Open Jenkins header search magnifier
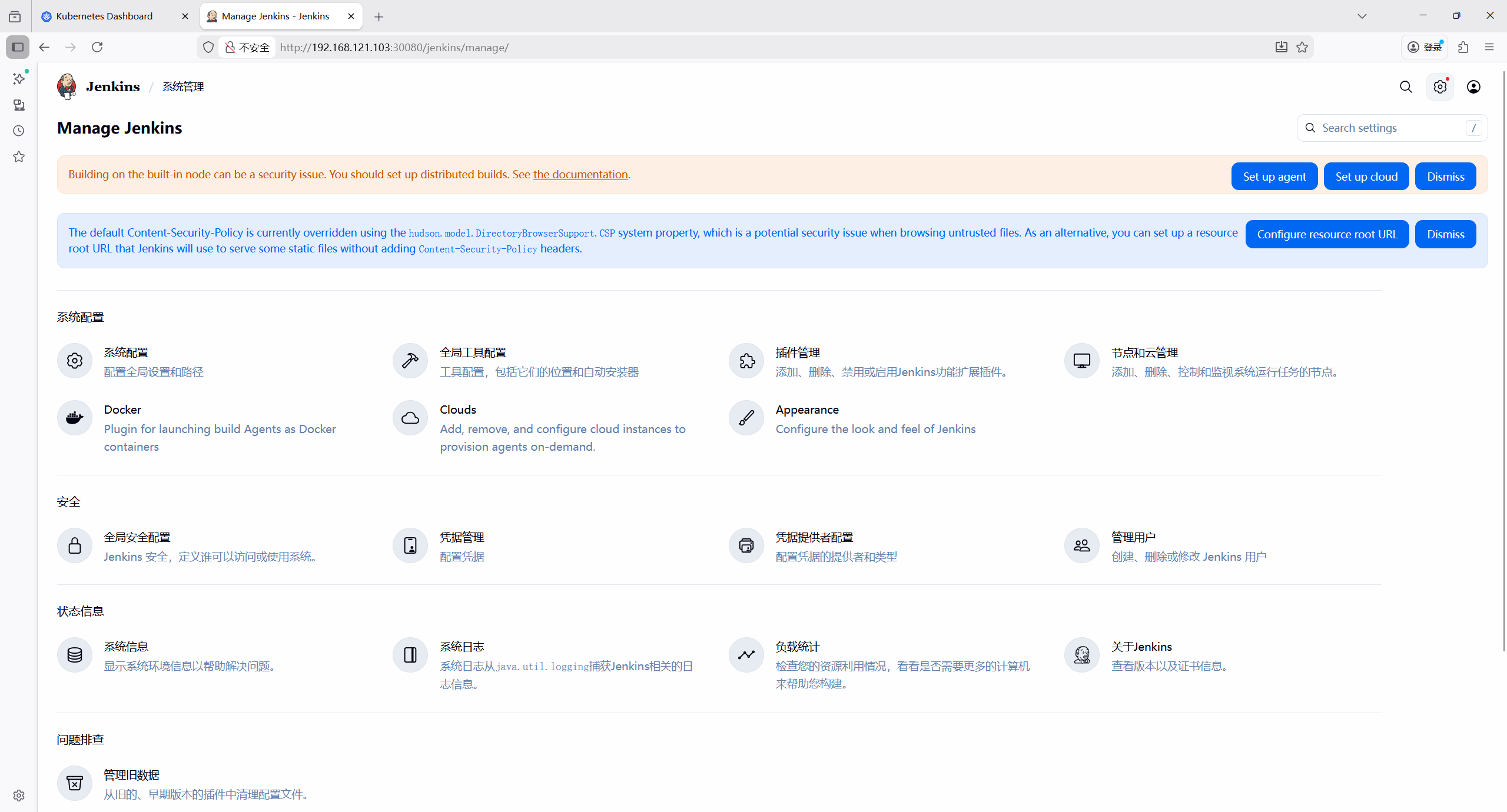Image resolution: width=1507 pixels, height=812 pixels. 1406,87
